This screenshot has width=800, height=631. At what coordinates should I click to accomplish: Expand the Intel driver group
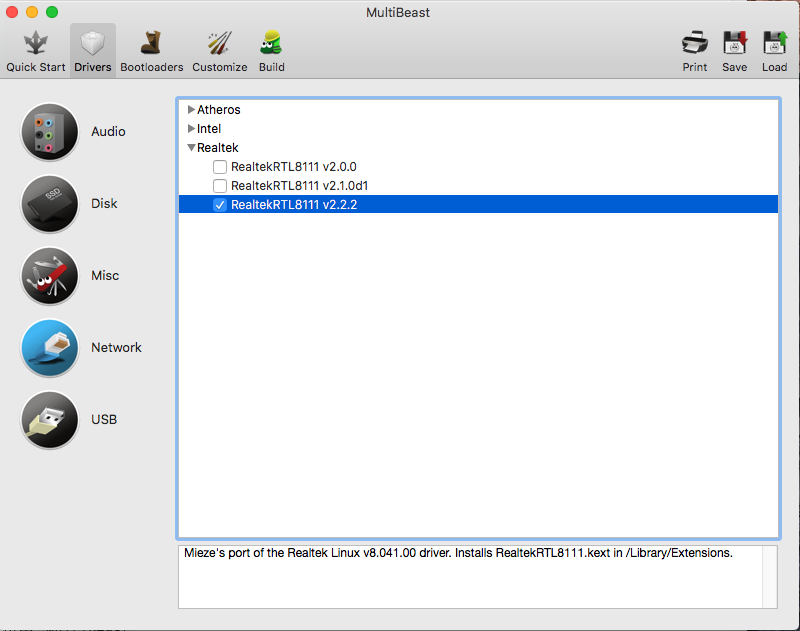point(191,128)
